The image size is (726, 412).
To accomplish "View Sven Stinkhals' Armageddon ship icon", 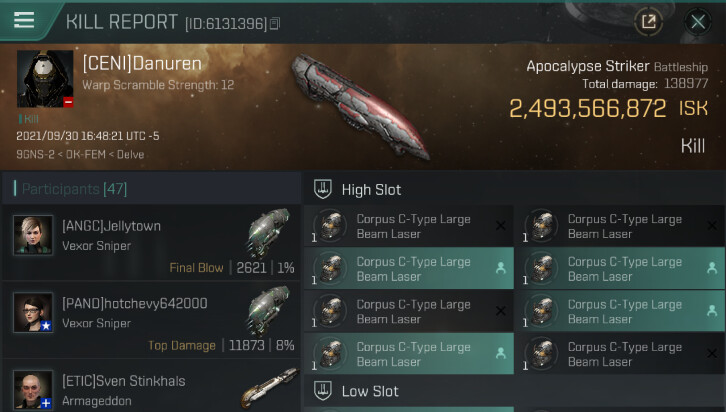I will [x=270, y=388].
